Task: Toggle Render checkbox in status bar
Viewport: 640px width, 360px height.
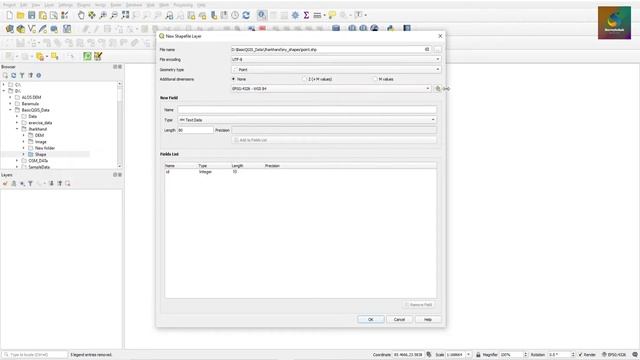Action: click(x=587, y=355)
